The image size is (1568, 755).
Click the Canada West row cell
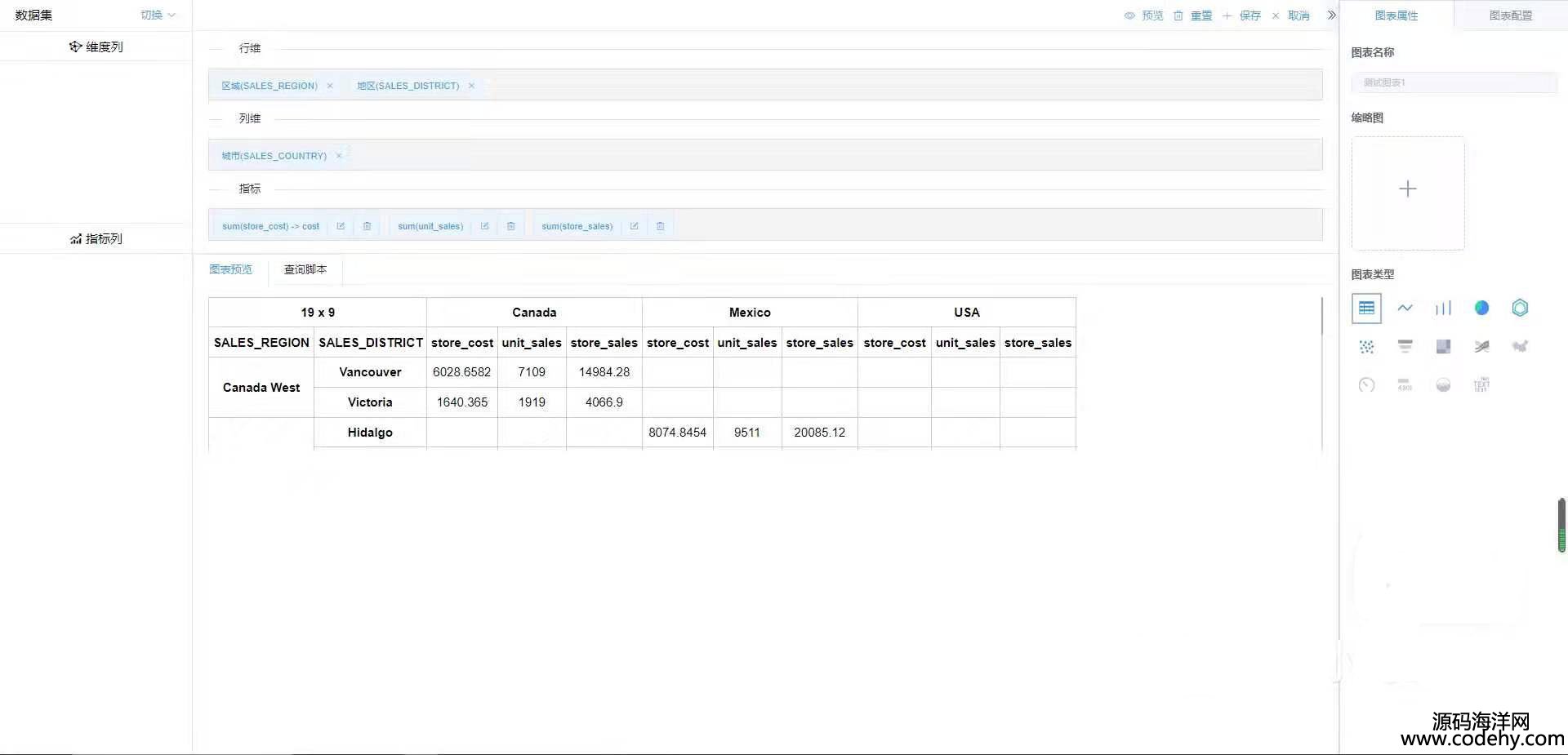pyautogui.click(x=261, y=388)
